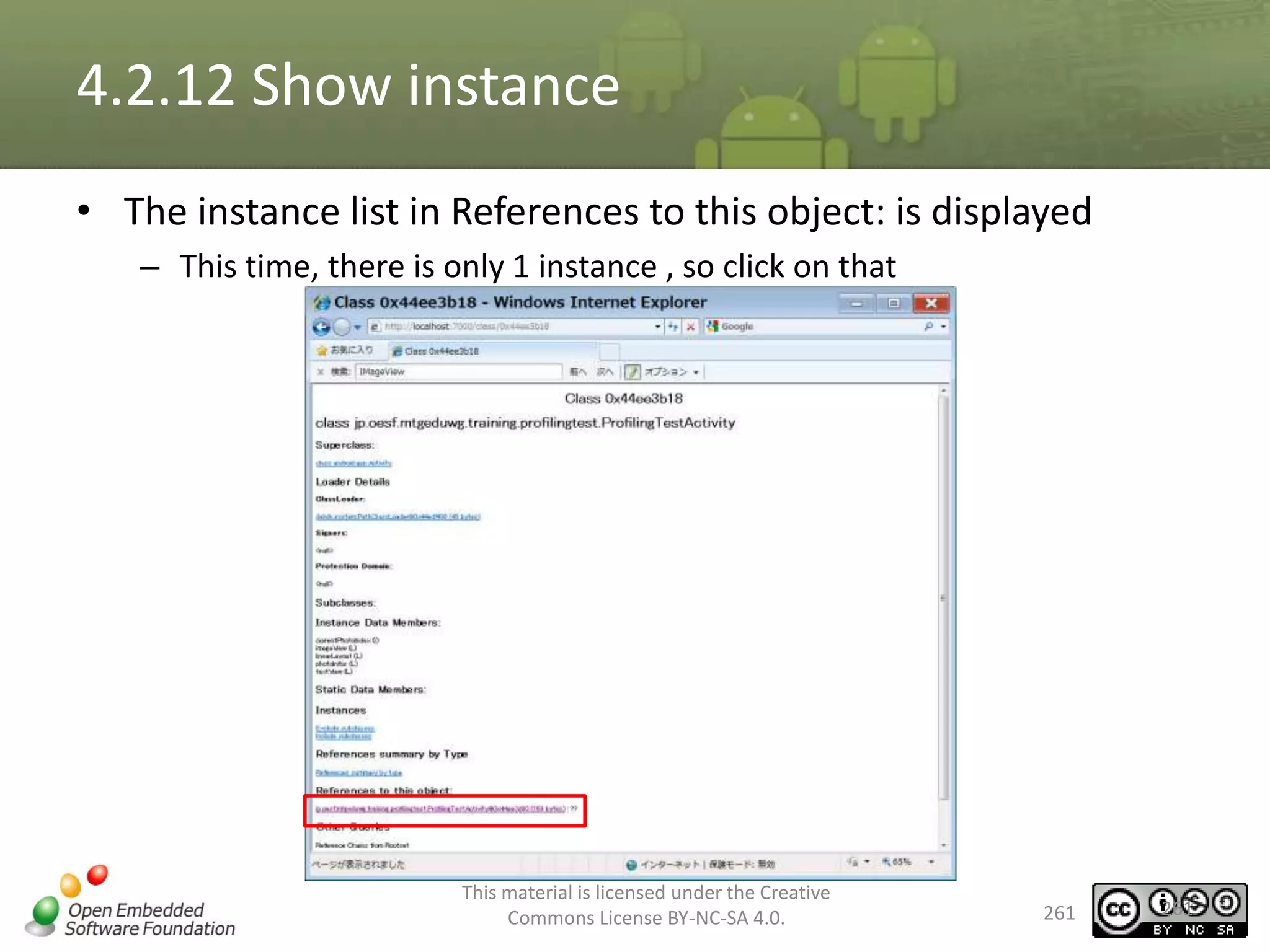Click the Internet zone globe status icon

pos(631,865)
